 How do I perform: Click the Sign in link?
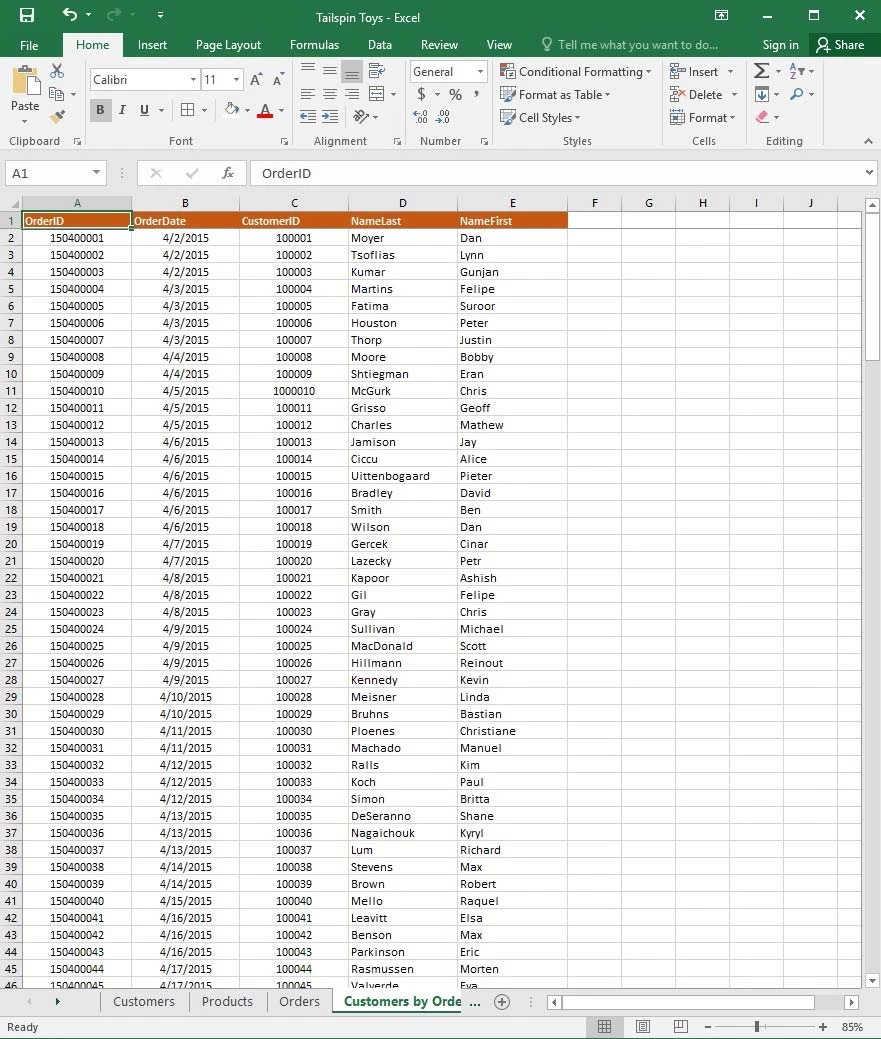pos(780,45)
